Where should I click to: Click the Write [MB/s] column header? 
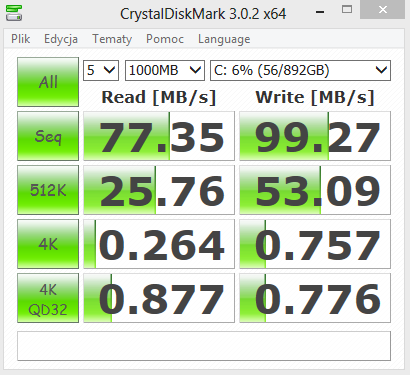click(x=315, y=97)
